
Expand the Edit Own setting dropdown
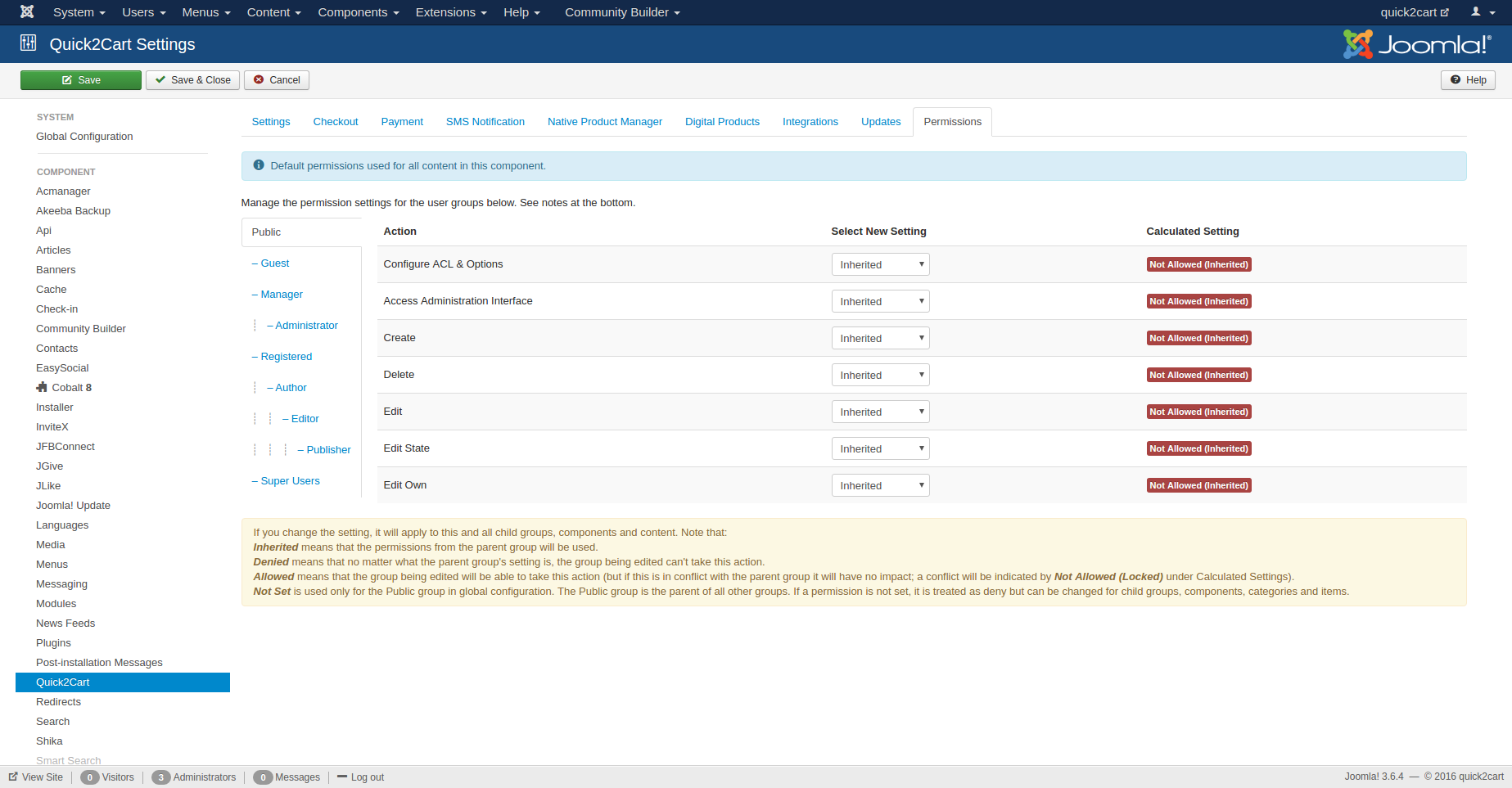[x=880, y=485]
